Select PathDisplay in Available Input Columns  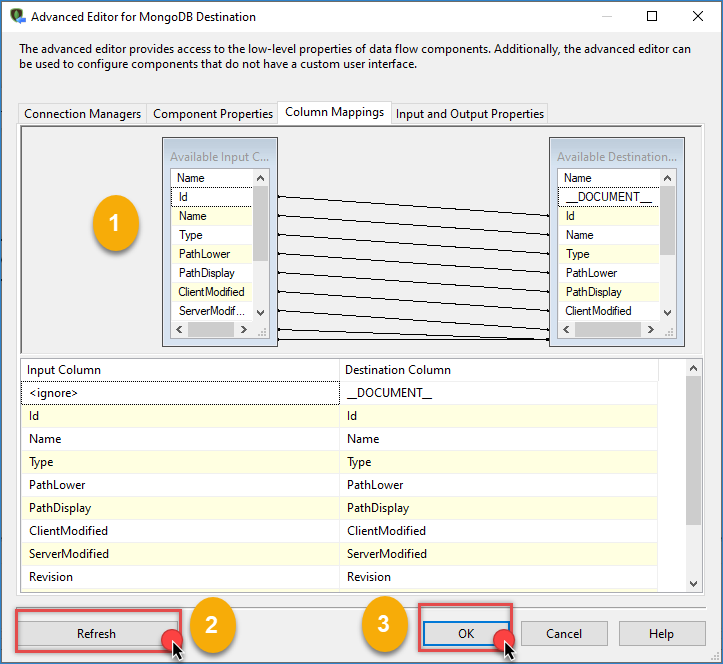pos(212,273)
